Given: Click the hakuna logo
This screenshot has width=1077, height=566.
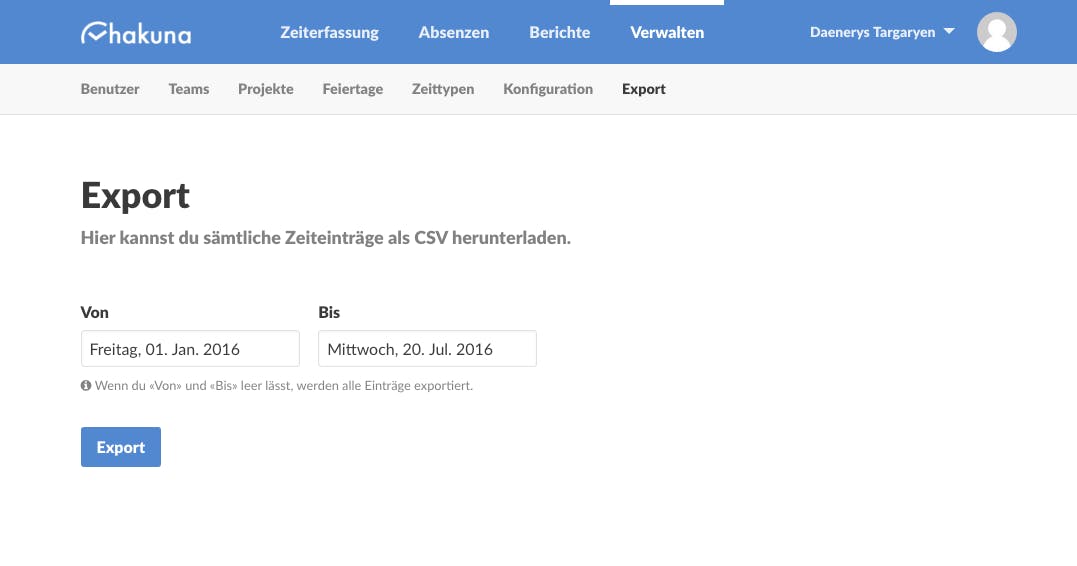Looking at the screenshot, I should (136, 33).
